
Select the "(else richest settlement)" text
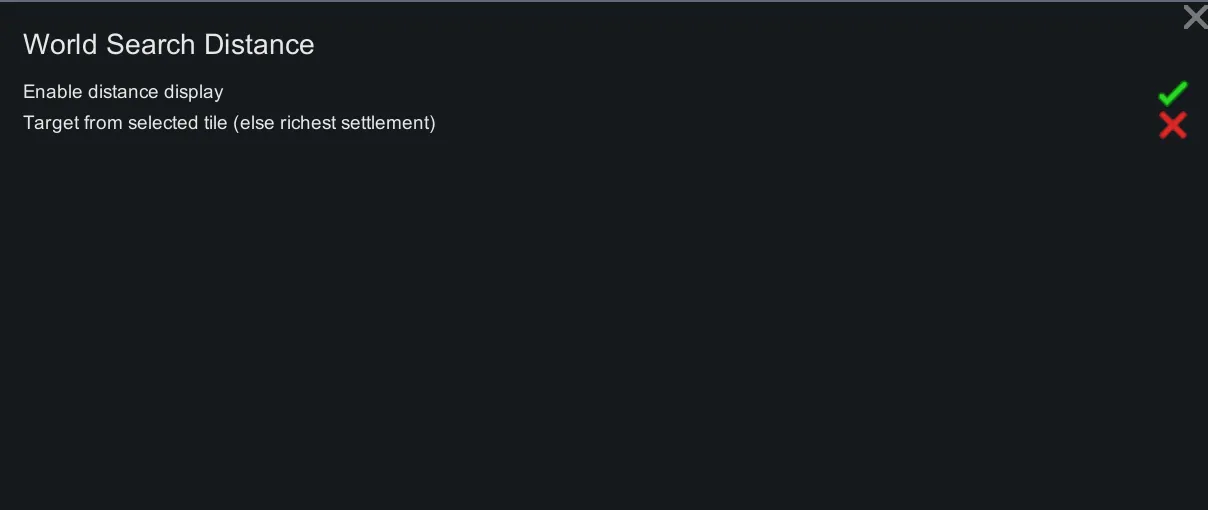click(335, 123)
